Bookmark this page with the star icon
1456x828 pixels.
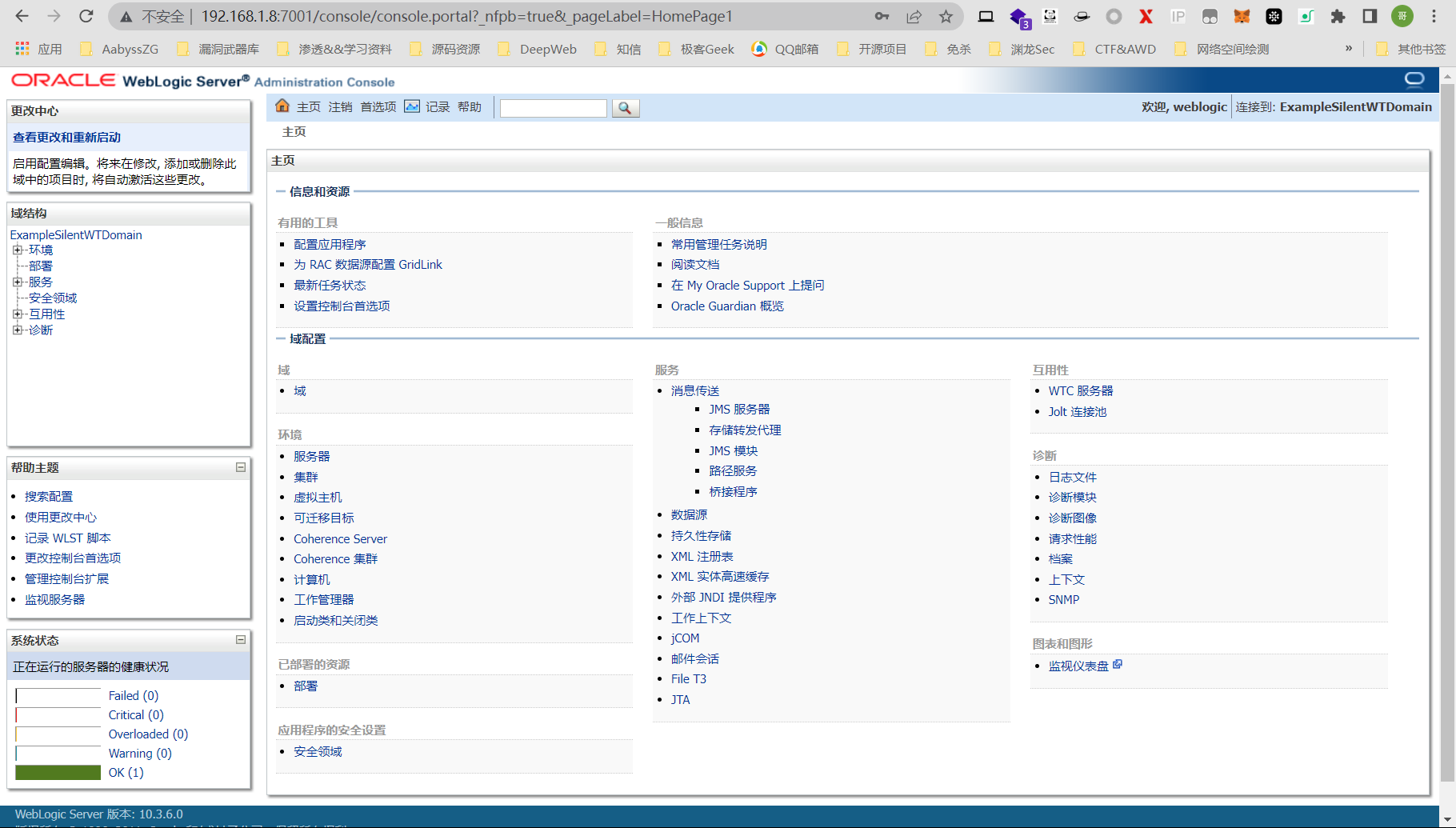click(x=946, y=16)
